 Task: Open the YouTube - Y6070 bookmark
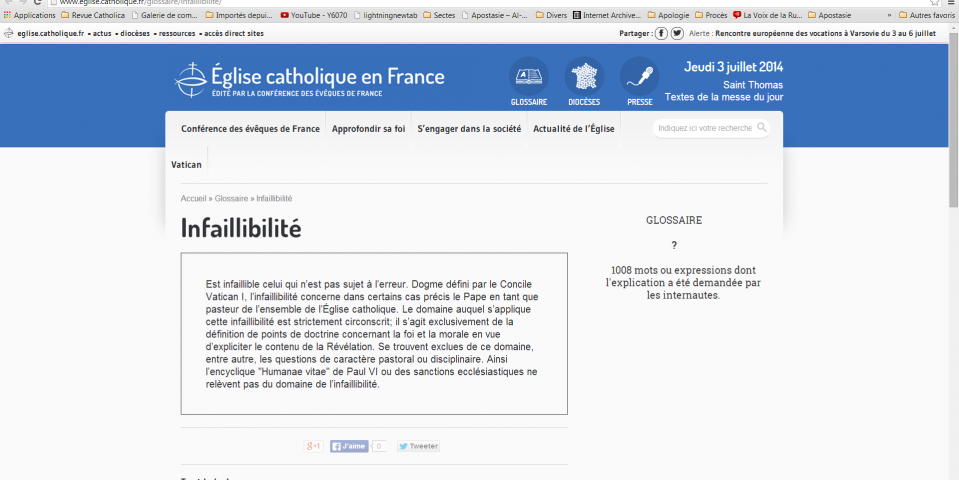pos(315,15)
